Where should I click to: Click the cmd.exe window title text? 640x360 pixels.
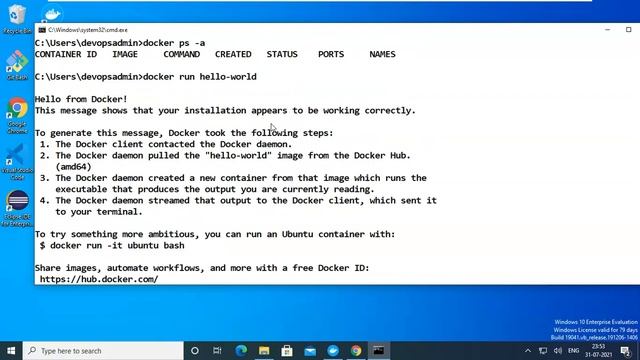point(88,30)
